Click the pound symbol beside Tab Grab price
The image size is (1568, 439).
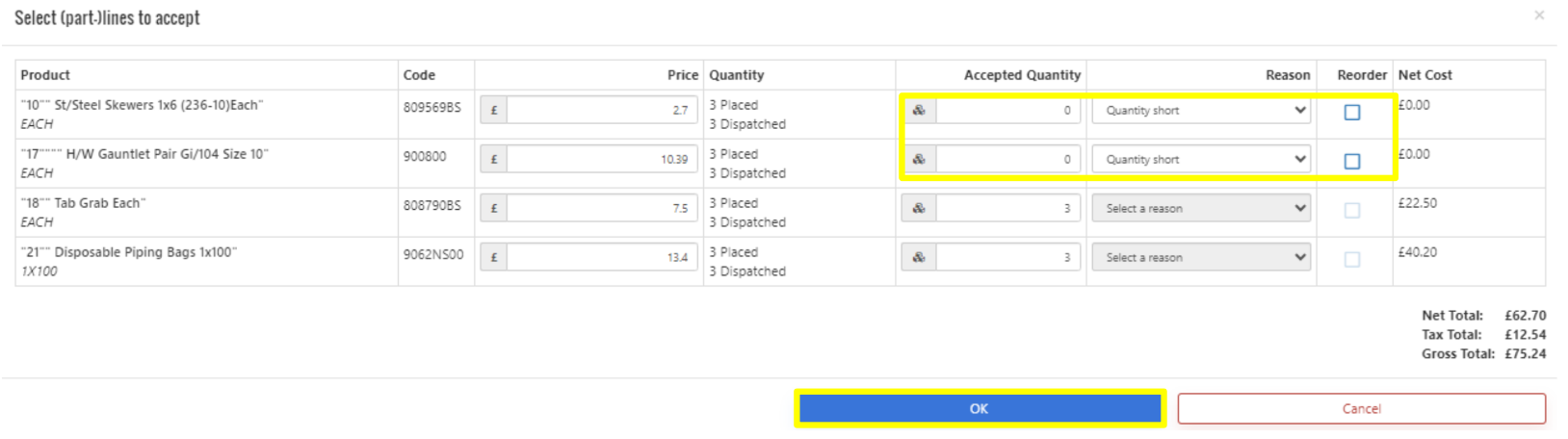[494, 209]
